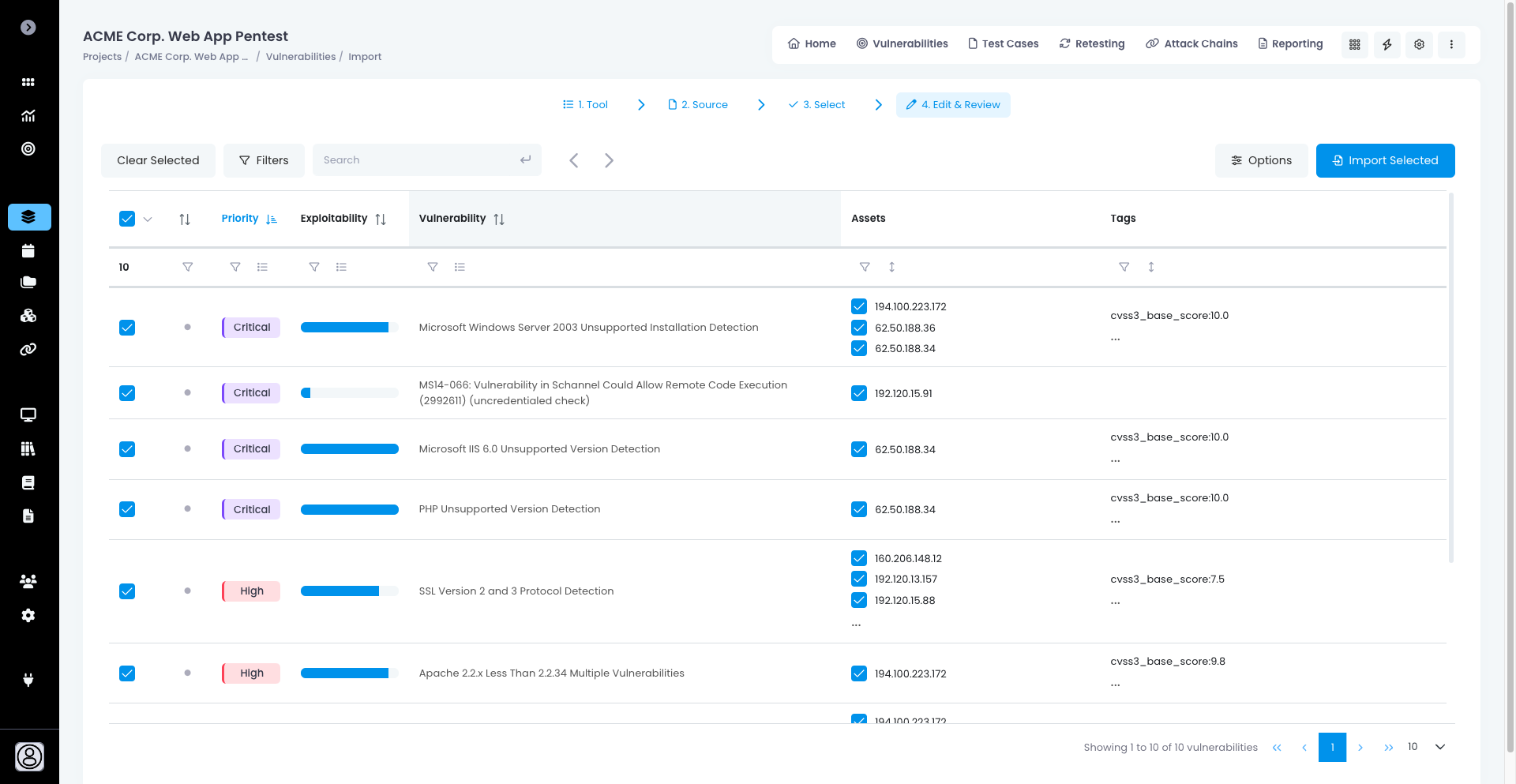Return to step 2. Source
Screen dimensions: 1516x784
click(x=698, y=105)
